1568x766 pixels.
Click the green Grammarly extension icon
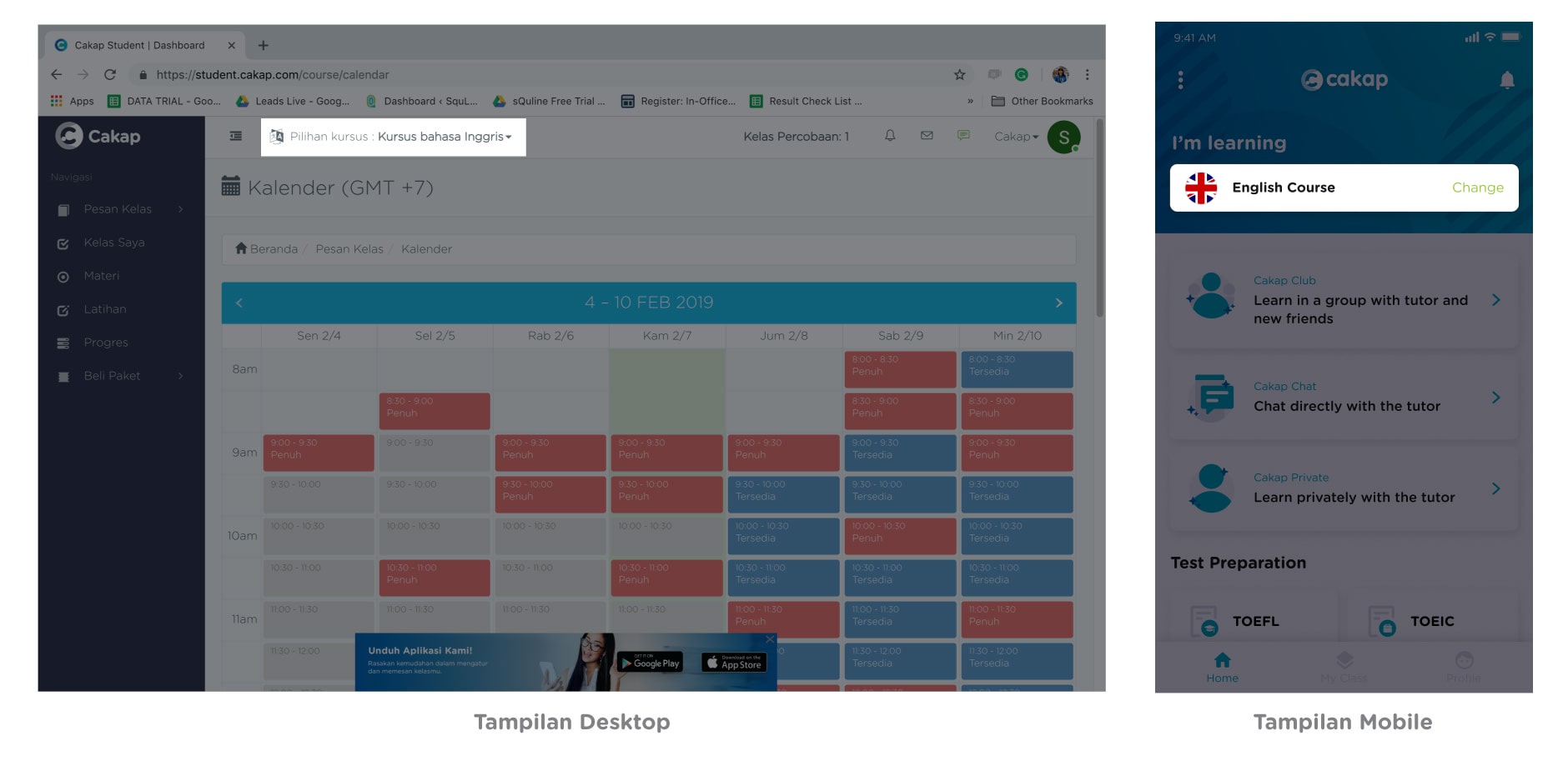click(x=1022, y=75)
